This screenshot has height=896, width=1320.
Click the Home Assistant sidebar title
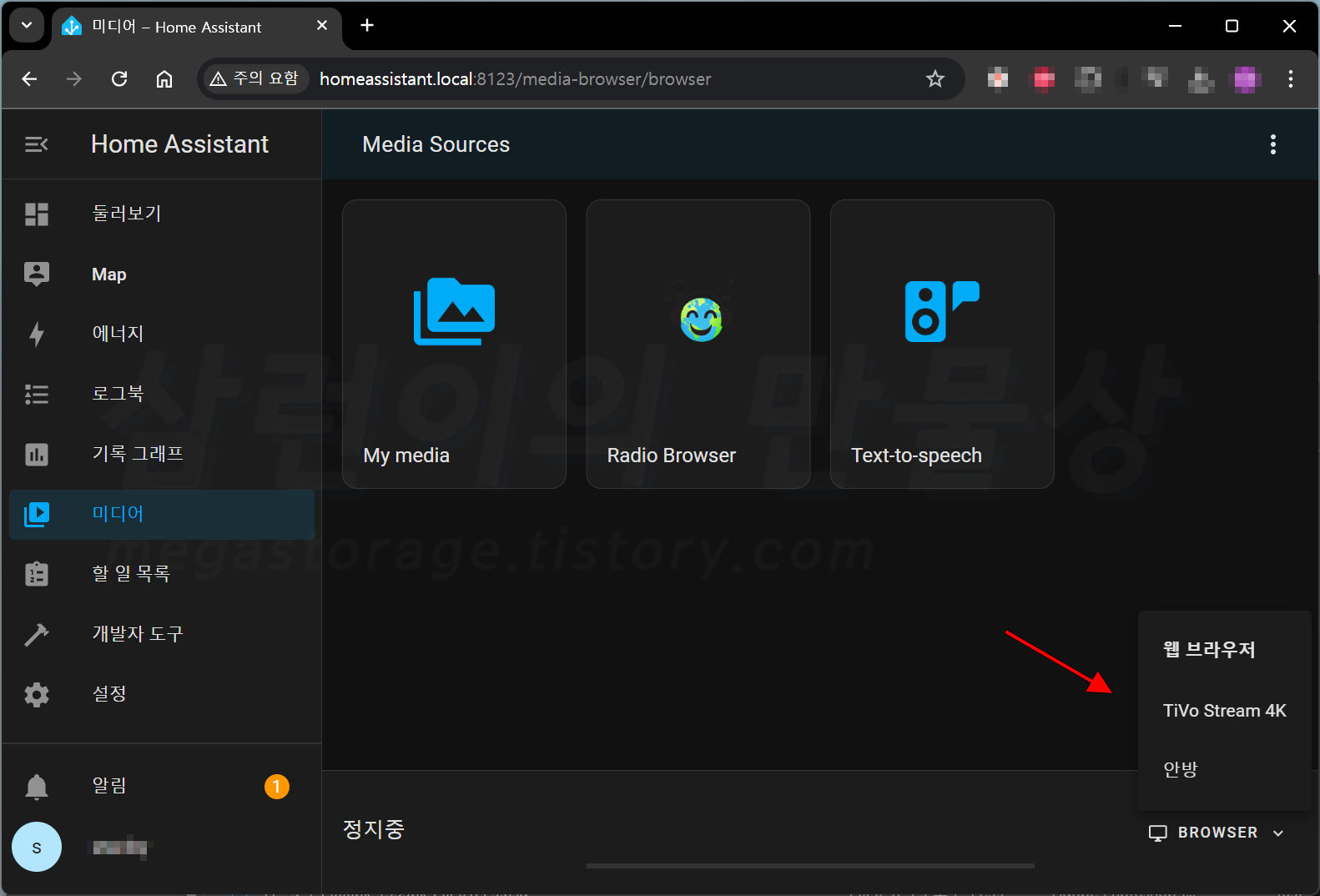pyautogui.click(x=179, y=144)
